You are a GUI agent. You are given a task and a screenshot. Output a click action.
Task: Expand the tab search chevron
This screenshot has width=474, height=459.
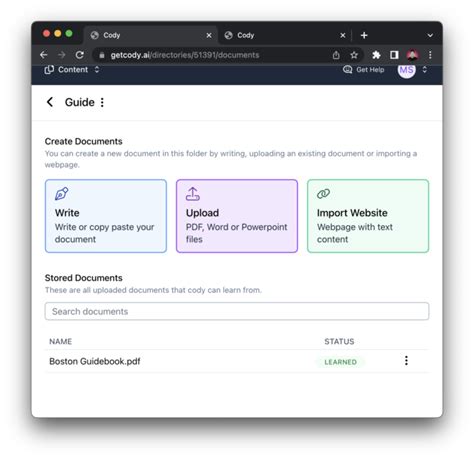(430, 35)
